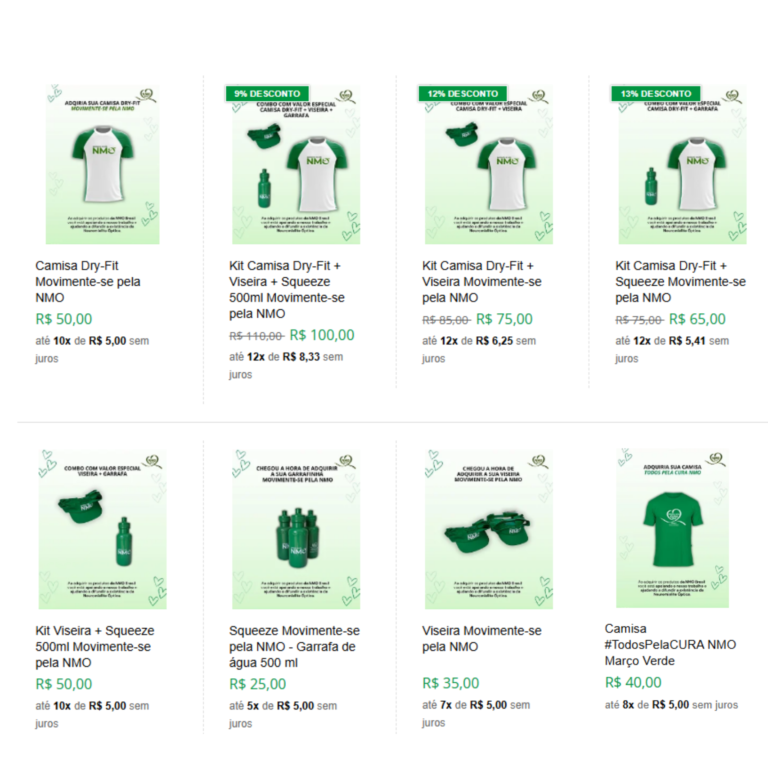Open Kit Camisa Dry-Fit + Viseira title link

click(482, 282)
